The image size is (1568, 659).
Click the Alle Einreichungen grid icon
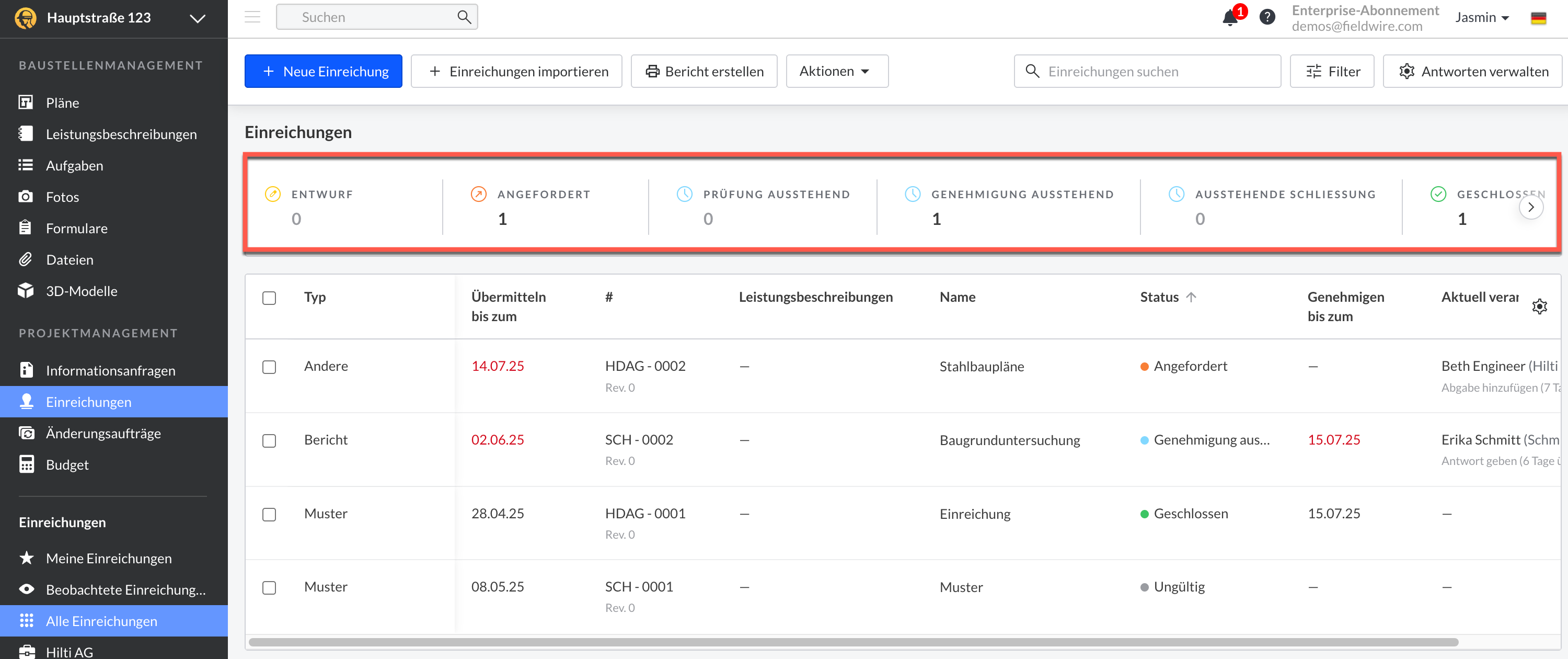[x=26, y=621]
